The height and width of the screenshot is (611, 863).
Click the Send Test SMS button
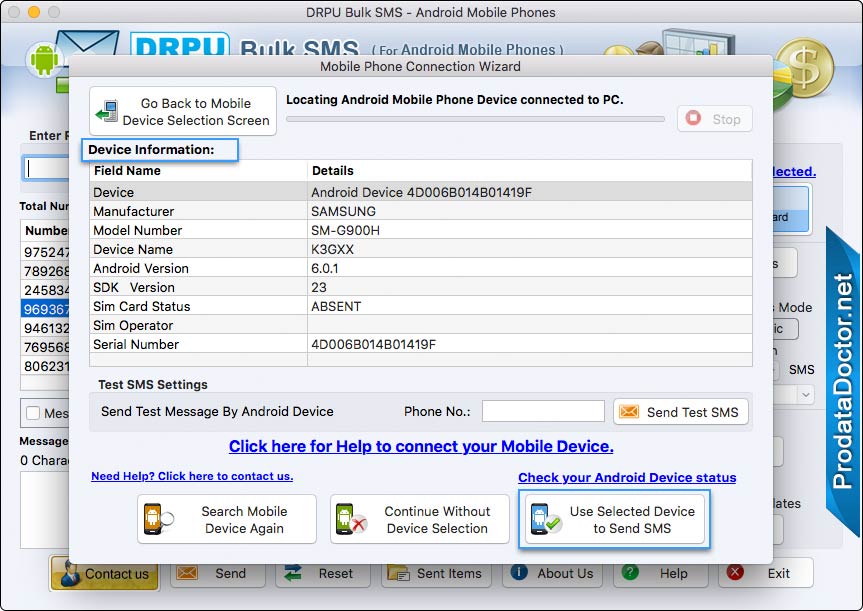pyautogui.click(x=681, y=412)
